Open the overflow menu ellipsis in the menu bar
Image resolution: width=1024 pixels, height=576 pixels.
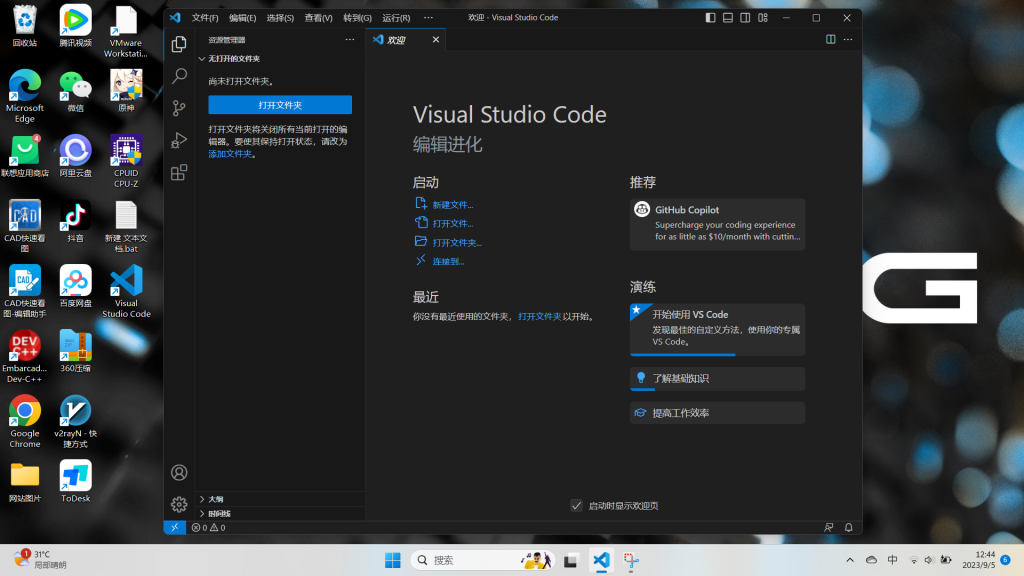(x=428, y=18)
